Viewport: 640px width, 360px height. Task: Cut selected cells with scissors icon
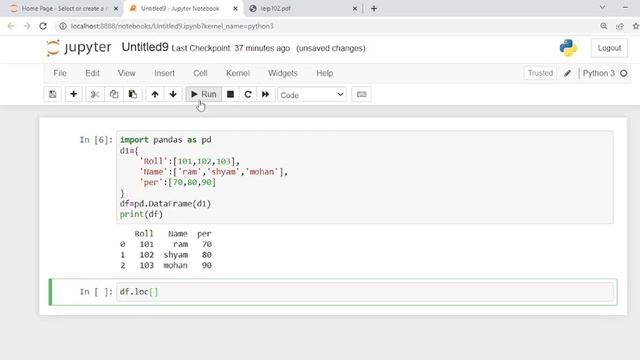click(x=95, y=94)
